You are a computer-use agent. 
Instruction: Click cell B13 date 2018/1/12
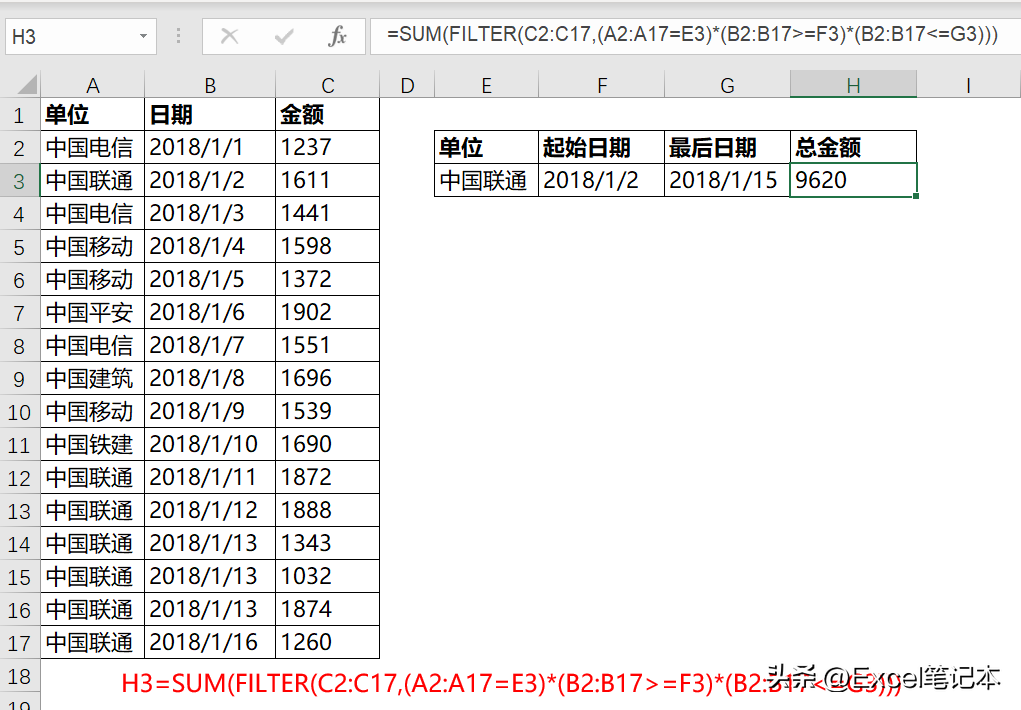point(210,511)
